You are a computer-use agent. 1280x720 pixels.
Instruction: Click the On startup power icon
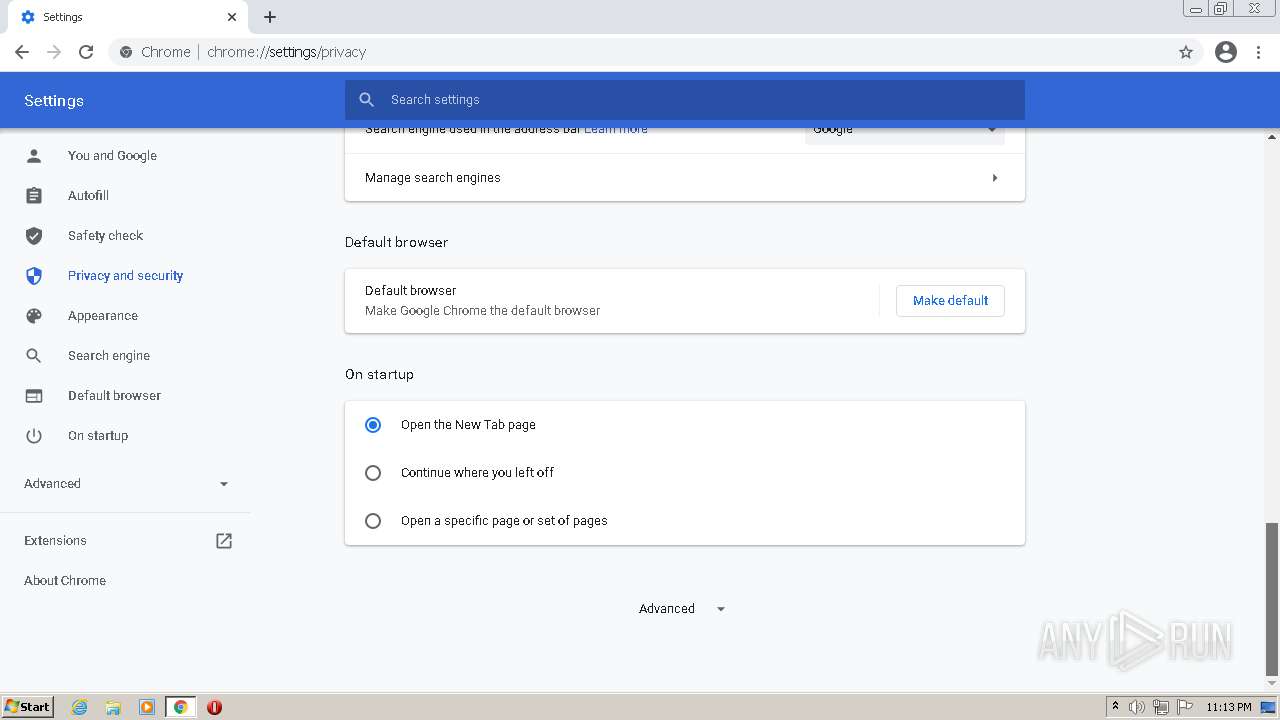[x=34, y=436]
